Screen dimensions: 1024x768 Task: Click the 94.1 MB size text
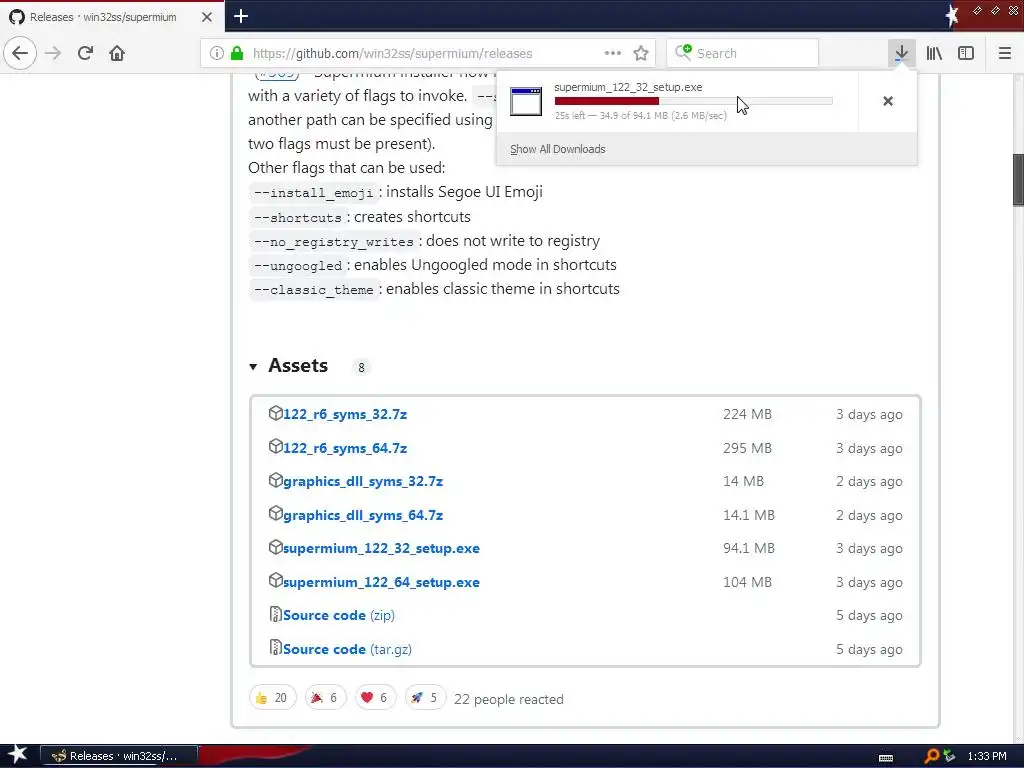point(748,549)
